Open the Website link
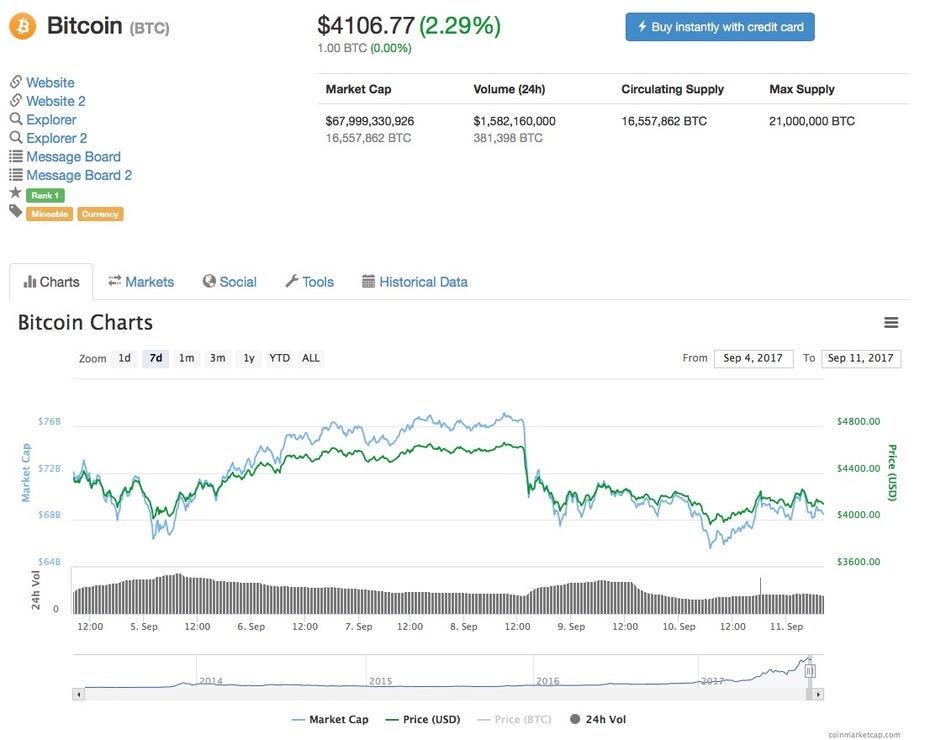930x740 pixels. click(50, 82)
